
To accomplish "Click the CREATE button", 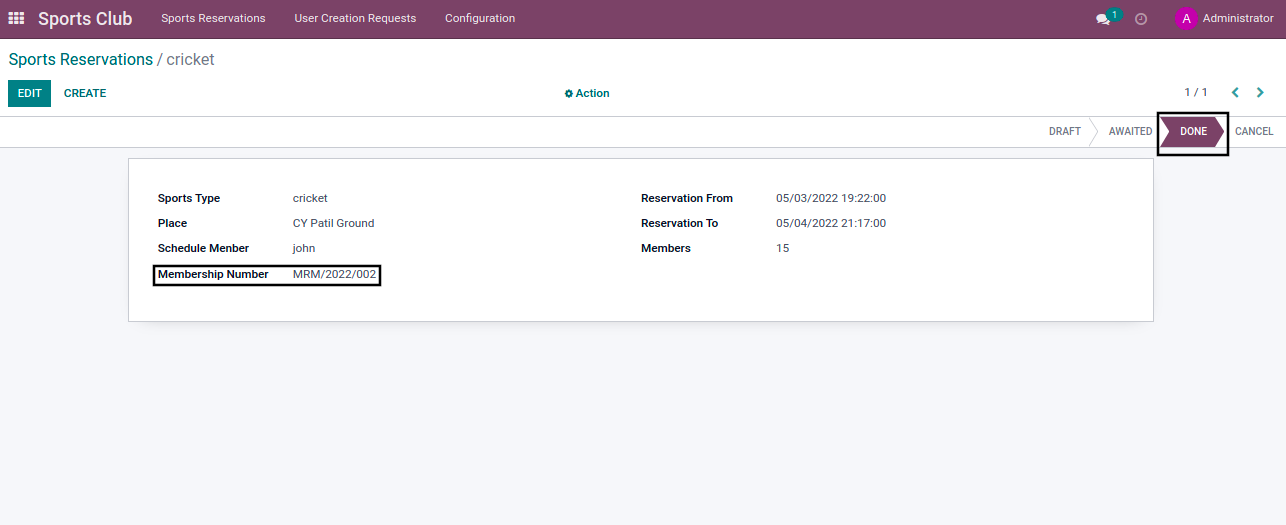I will pyautogui.click(x=85, y=93).
